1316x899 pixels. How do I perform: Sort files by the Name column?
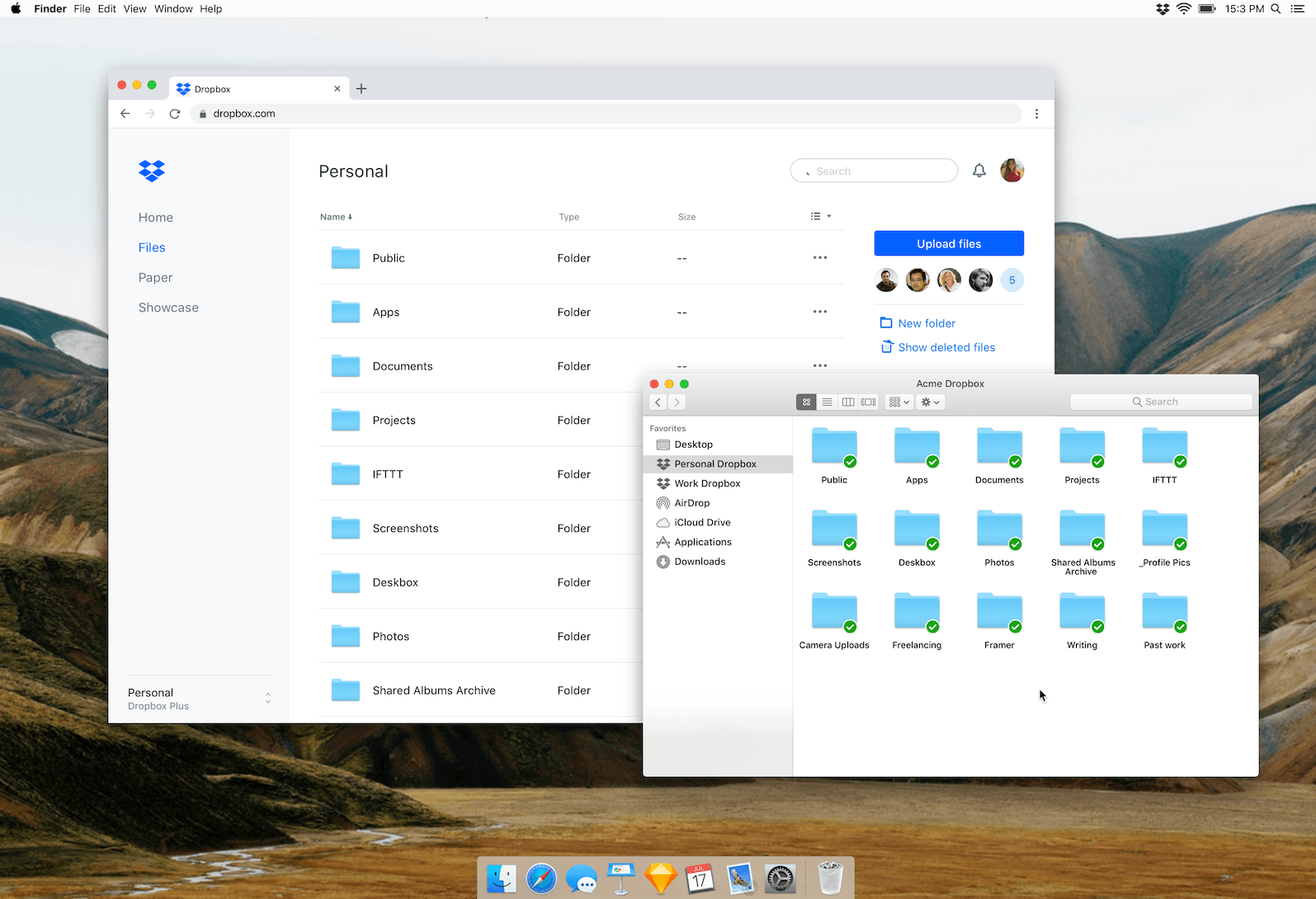(x=336, y=217)
